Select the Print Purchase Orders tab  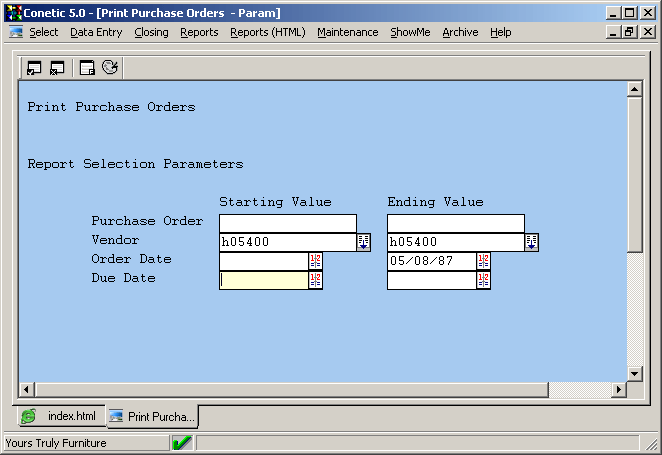tap(152, 416)
